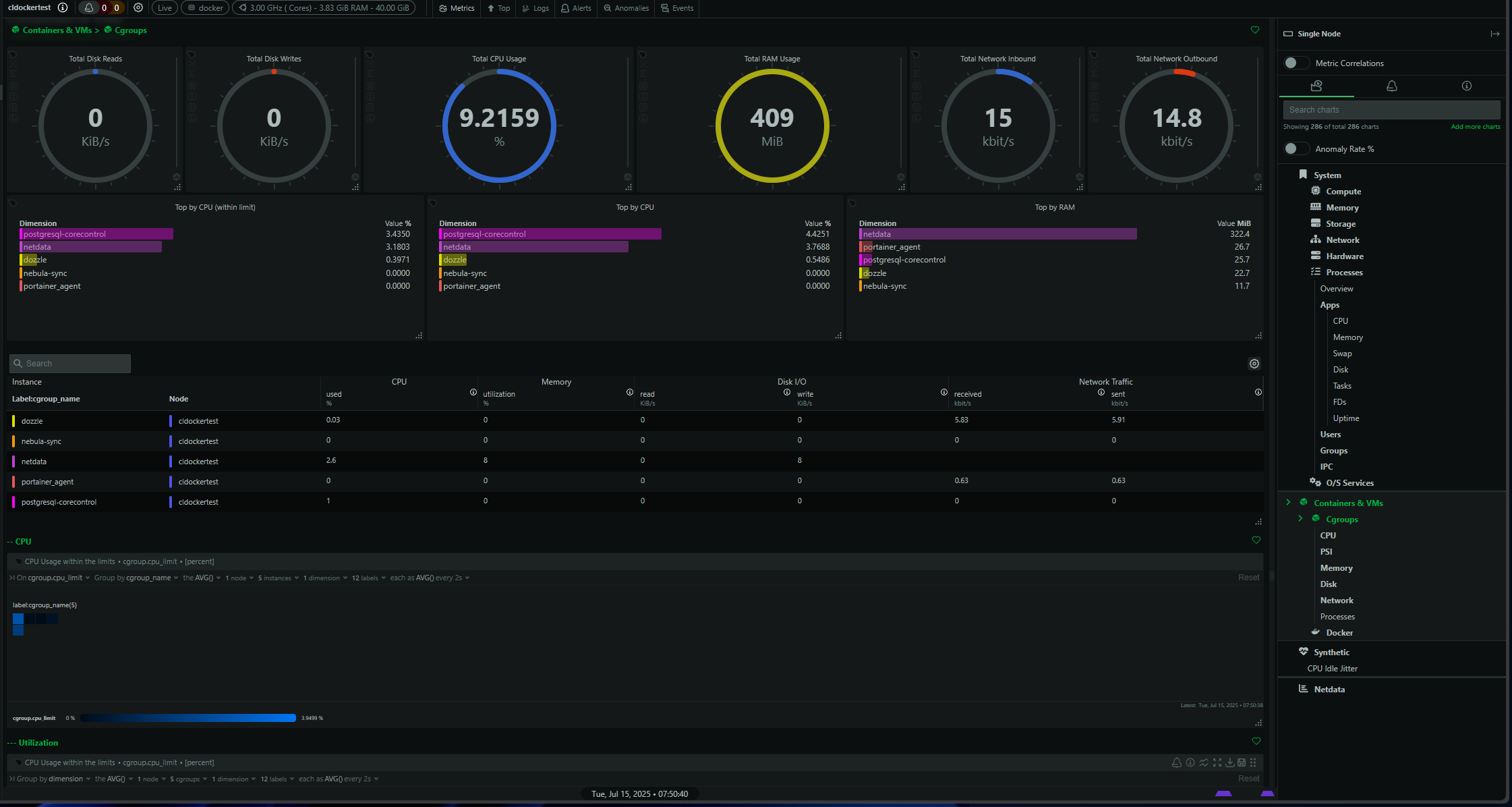Toggle the Live mode pill
The height and width of the screenshot is (807, 1512).
coord(165,8)
